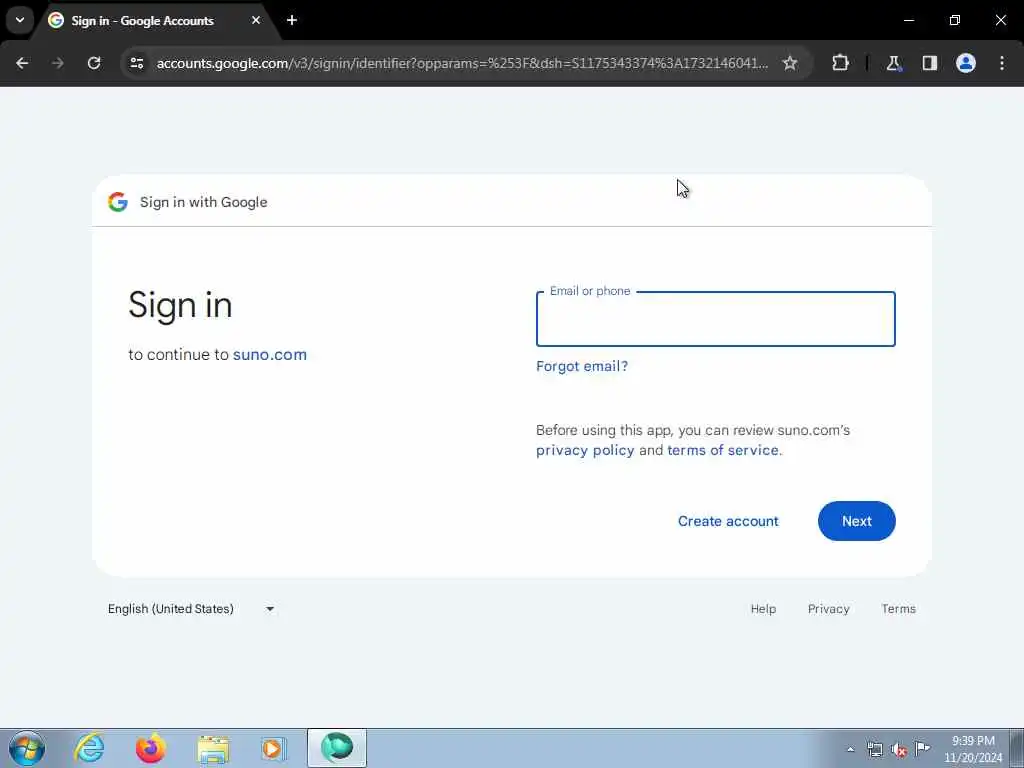The height and width of the screenshot is (768, 1024).
Task: Click the Next button
Action: pos(856,521)
